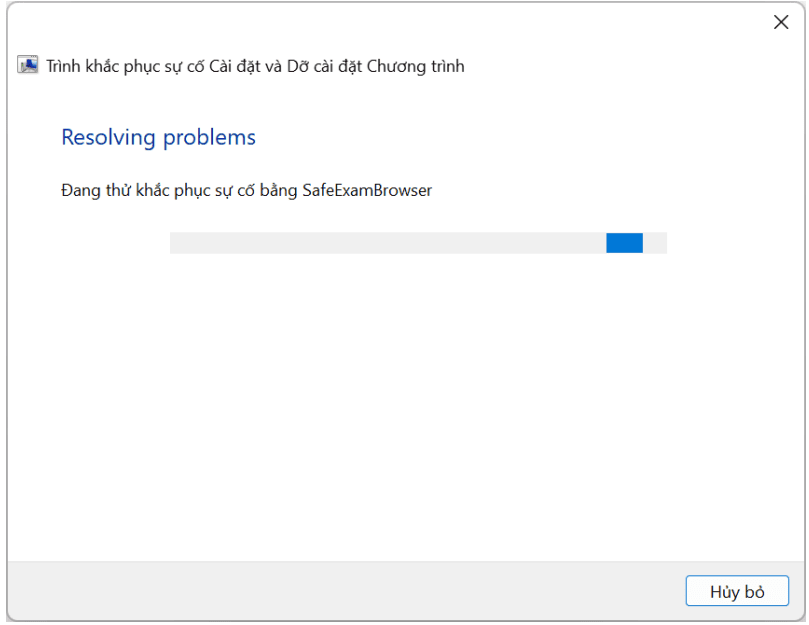Viewport: 809px width, 625px height.
Task: Click the word "problems" in the heading
Action: click(x=208, y=137)
